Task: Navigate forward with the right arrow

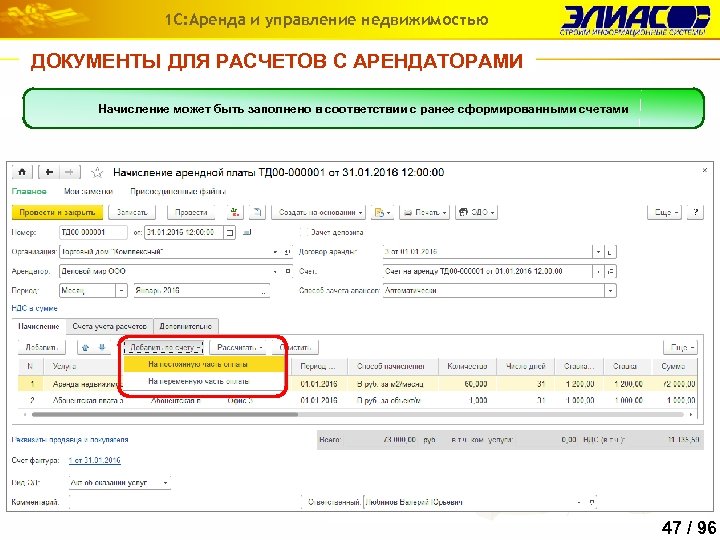Action: (69, 172)
